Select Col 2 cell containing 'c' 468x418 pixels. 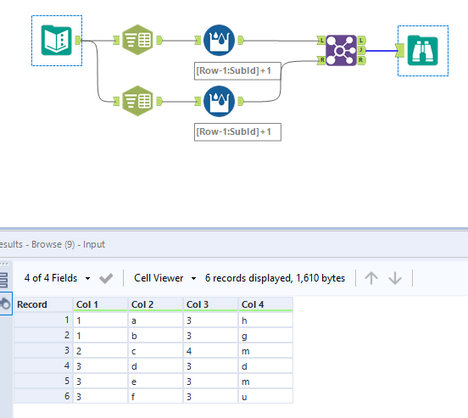click(x=155, y=351)
